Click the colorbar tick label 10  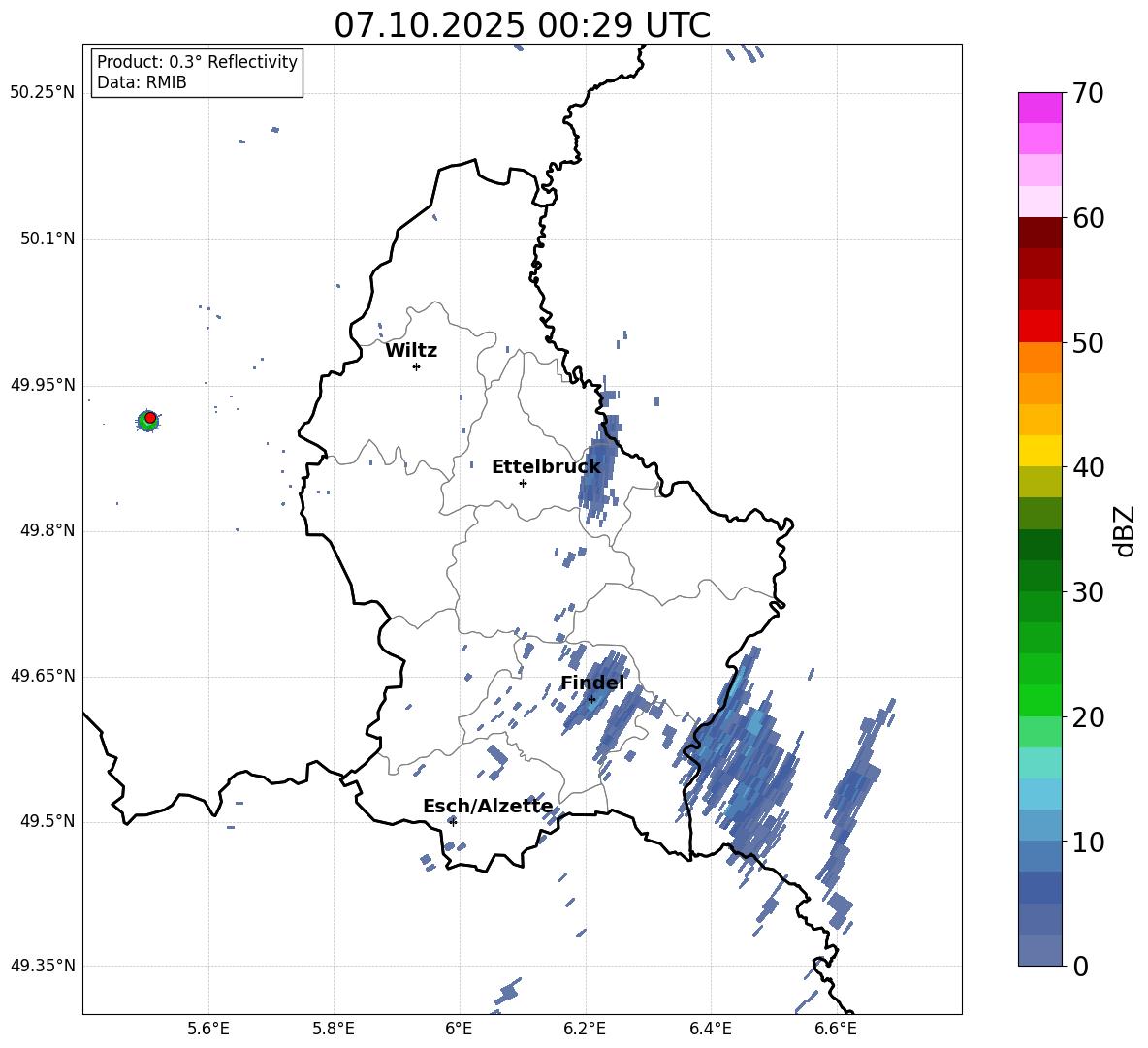(x=1088, y=842)
